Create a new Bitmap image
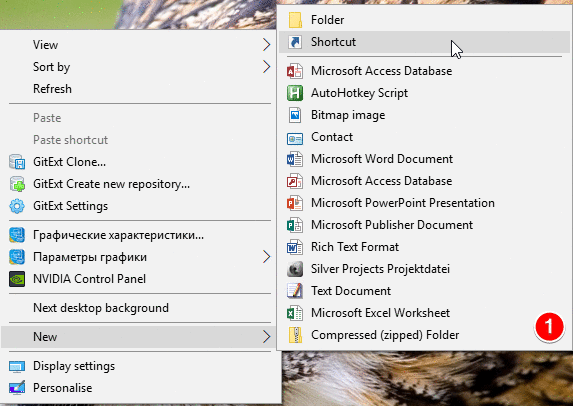 [424, 115]
